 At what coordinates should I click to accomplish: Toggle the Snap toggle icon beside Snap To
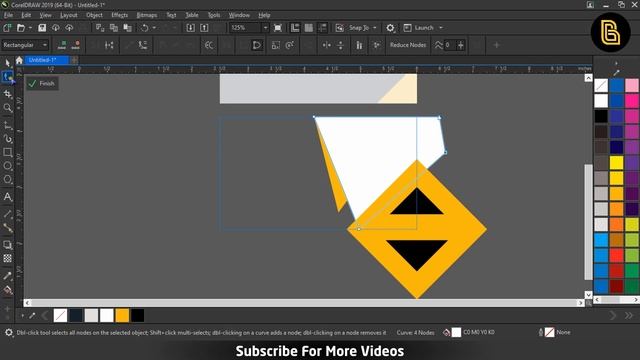(340, 28)
